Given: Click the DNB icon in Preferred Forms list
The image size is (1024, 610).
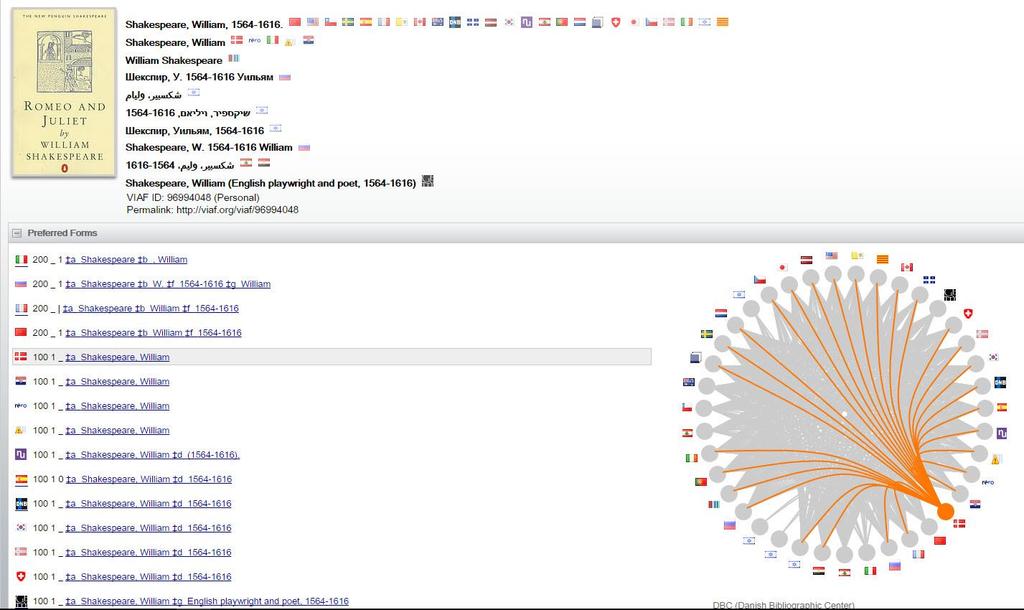Looking at the screenshot, I should point(21,504).
